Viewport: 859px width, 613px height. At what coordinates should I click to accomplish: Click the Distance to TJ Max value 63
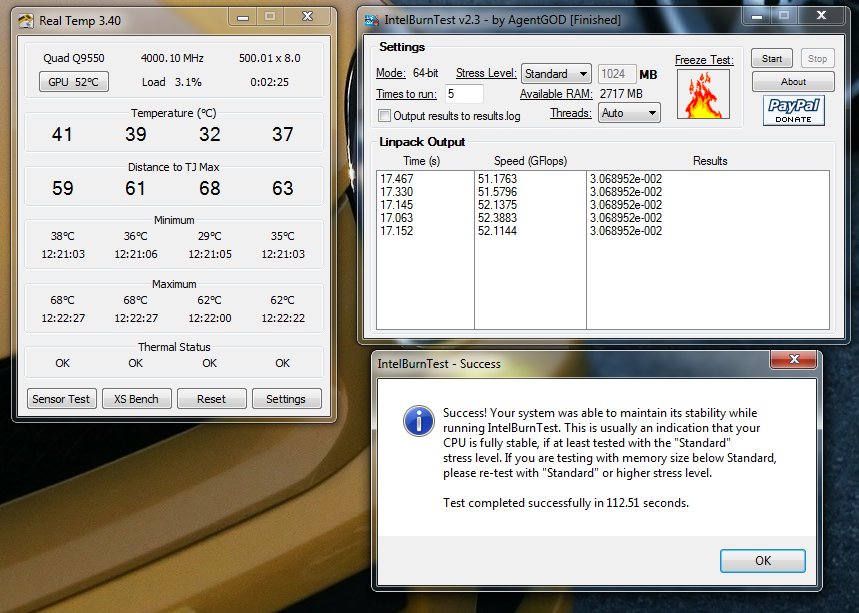click(283, 188)
